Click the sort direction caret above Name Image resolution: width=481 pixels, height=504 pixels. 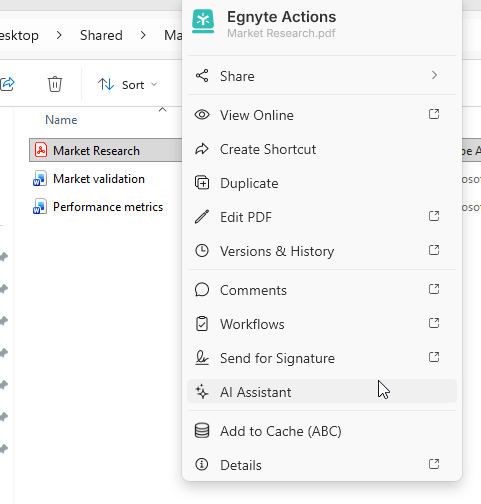pos(162,109)
